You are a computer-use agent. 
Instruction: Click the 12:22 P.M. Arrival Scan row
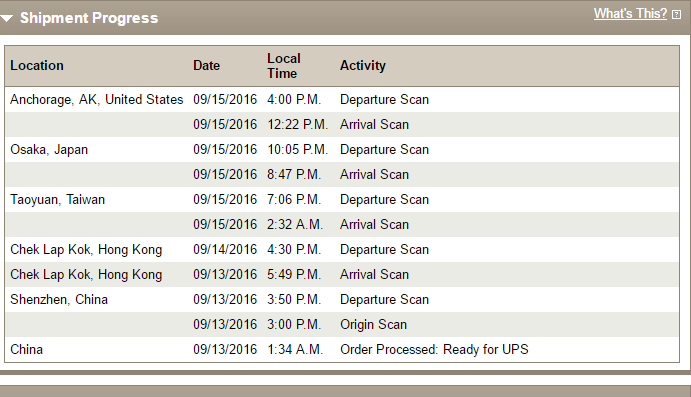pyautogui.click(x=342, y=125)
